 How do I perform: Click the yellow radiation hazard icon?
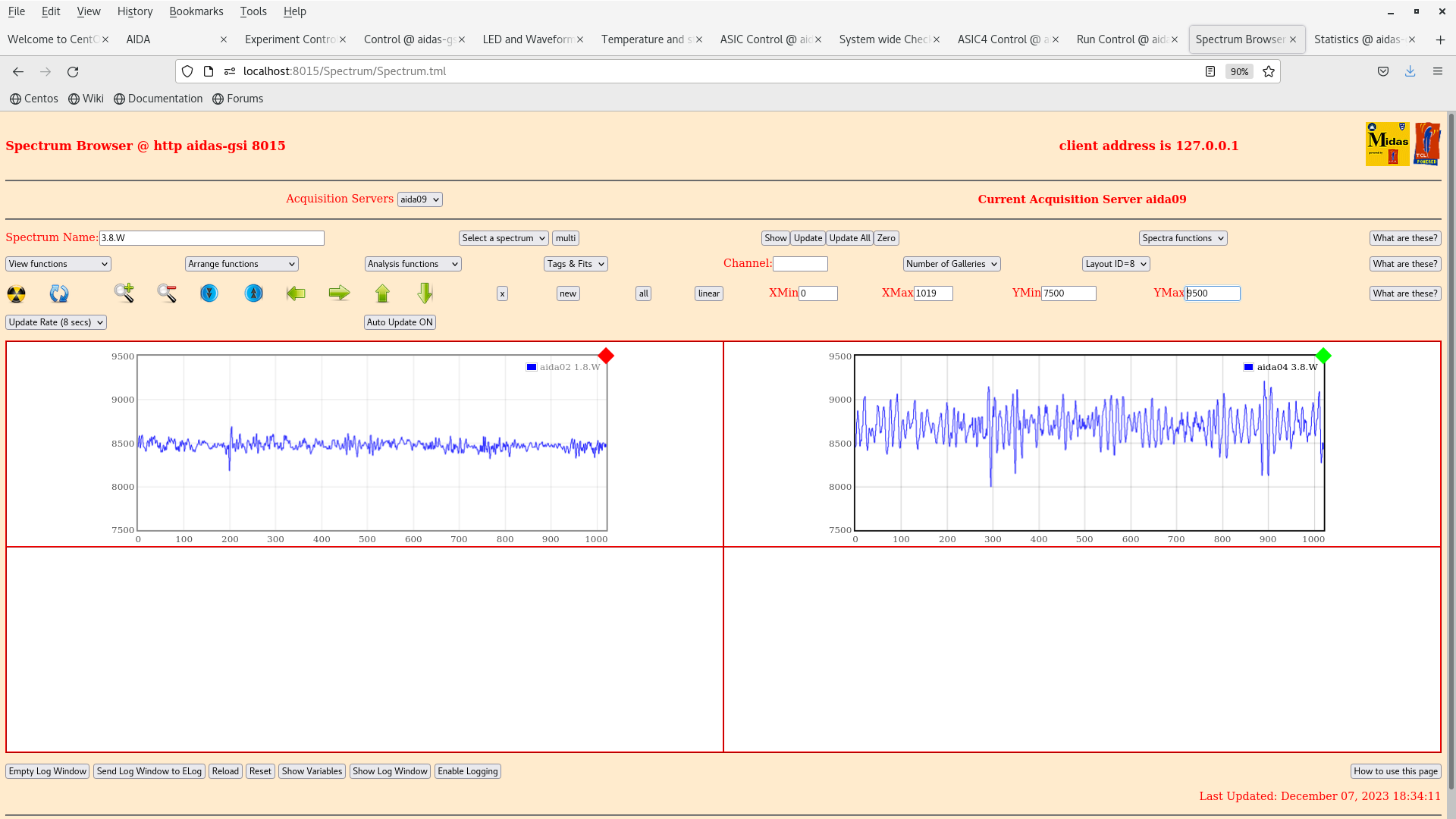[x=16, y=293]
